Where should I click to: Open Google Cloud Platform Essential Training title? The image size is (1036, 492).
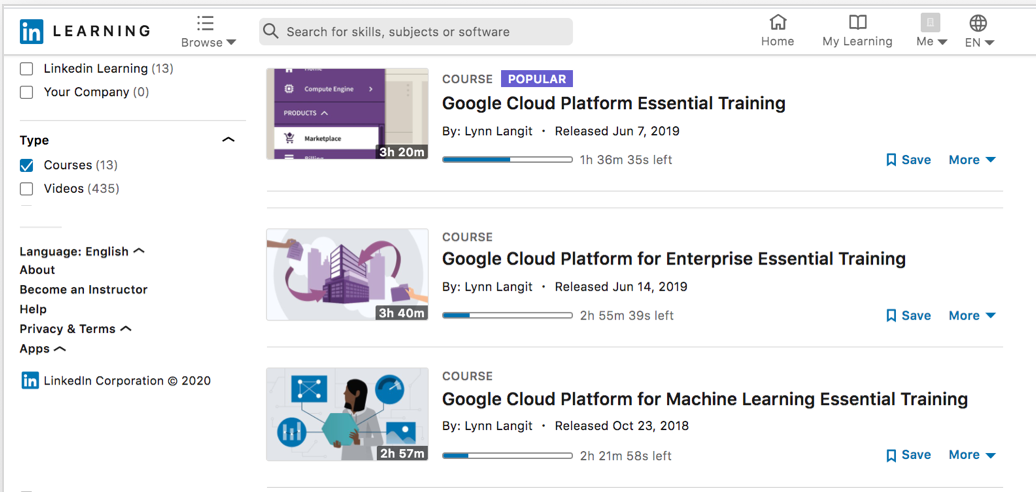[x=614, y=104]
